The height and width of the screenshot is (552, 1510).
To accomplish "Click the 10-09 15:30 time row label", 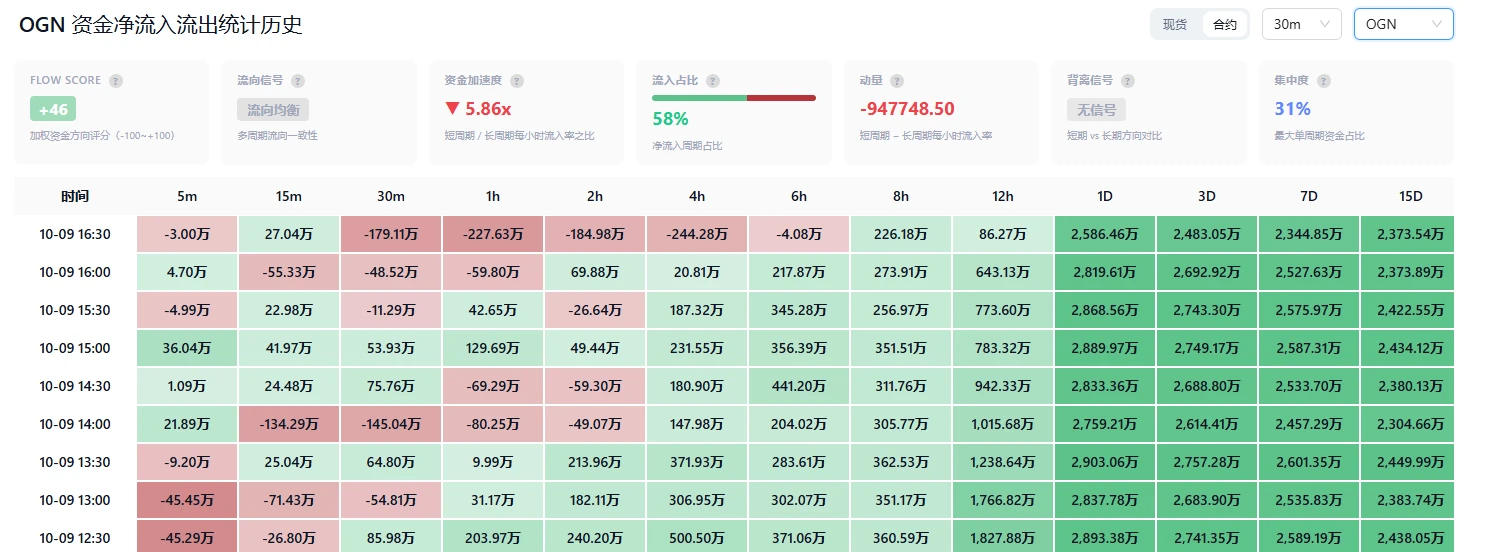I will tap(75, 310).
